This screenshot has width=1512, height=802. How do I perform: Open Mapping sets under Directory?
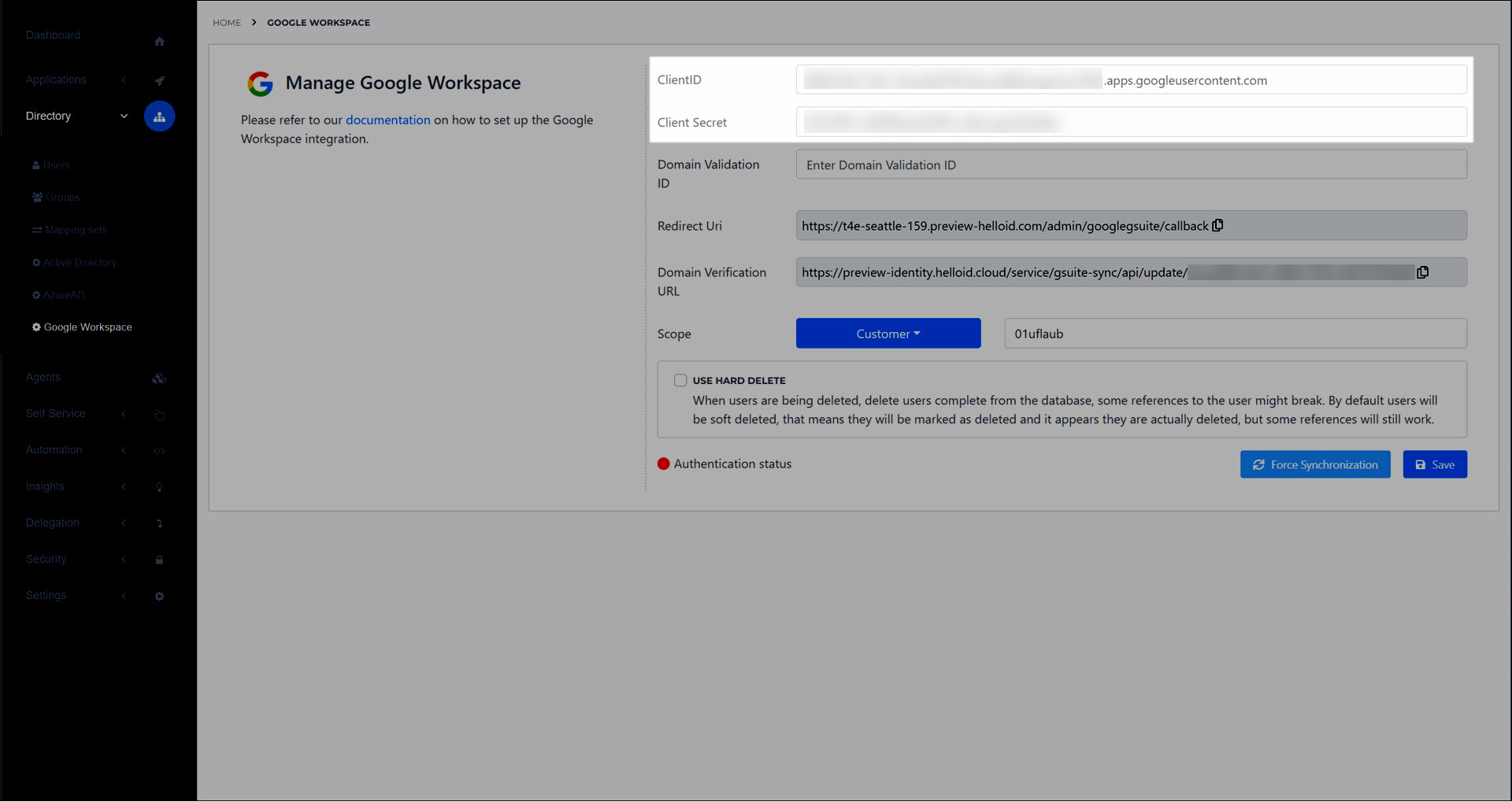pyautogui.click(x=69, y=230)
